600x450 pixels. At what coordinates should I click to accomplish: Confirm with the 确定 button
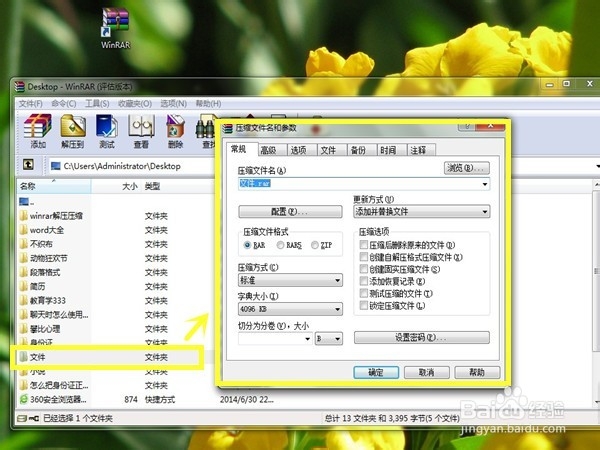[376, 372]
